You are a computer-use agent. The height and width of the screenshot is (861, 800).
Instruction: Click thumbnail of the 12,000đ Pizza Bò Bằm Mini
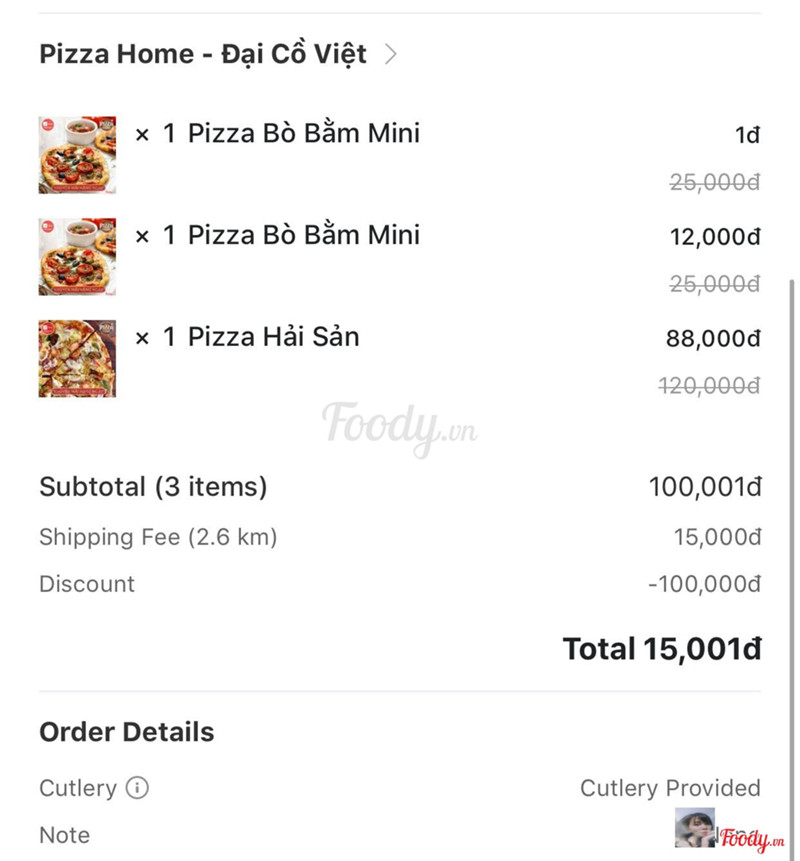point(77,257)
